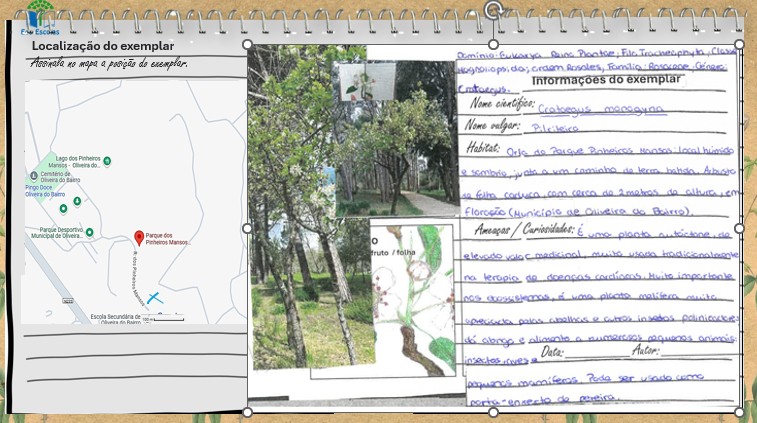The image size is (757, 423).
Task: Click the 'Informações do exemplar' heading
Action: coord(606,80)
